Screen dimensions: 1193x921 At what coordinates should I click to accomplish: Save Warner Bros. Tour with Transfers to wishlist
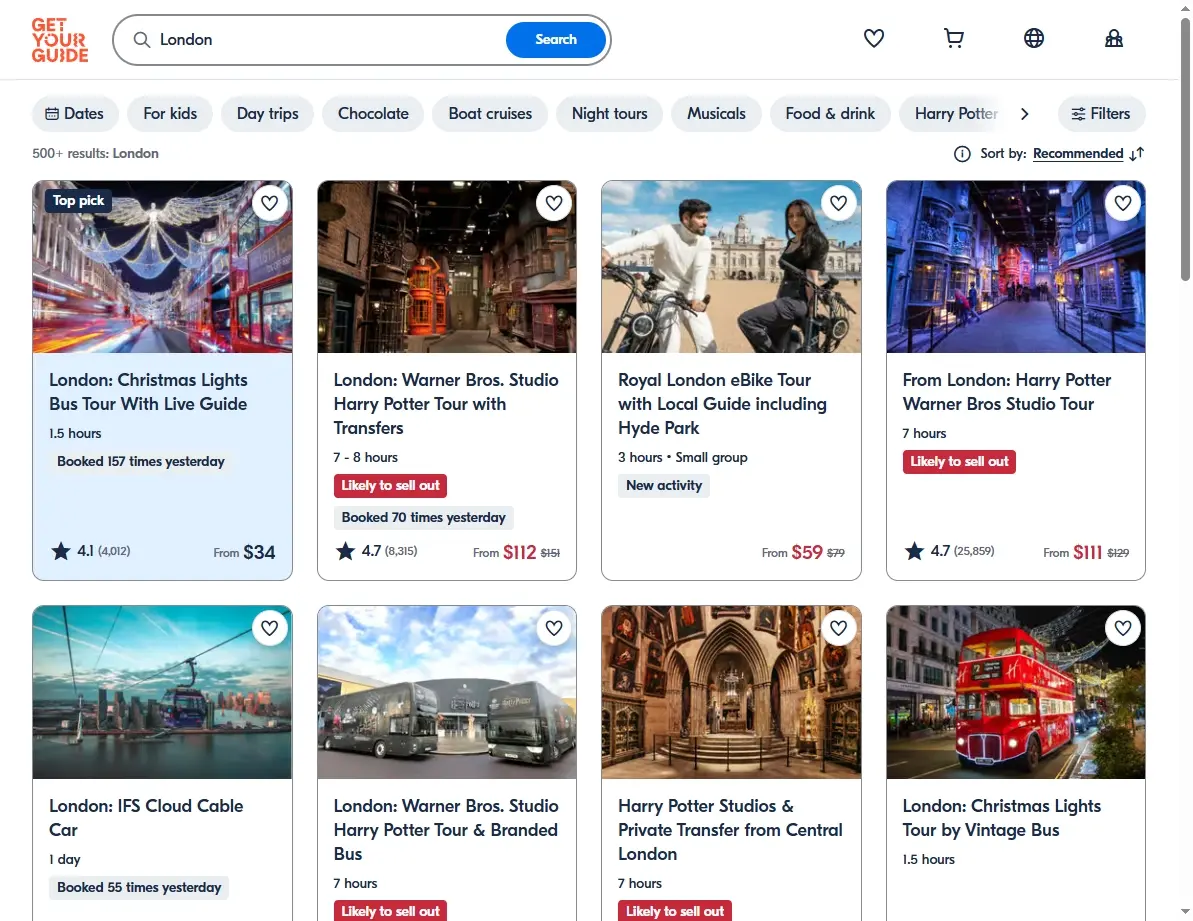coord(554,203)
